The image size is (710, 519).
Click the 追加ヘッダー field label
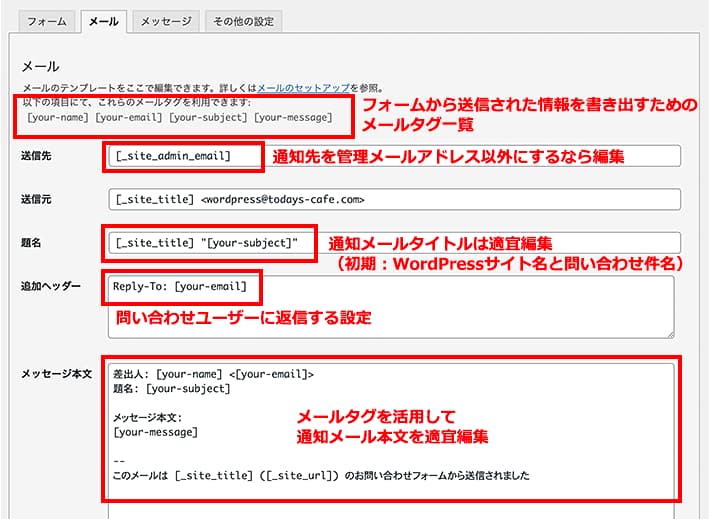point(51,286)
